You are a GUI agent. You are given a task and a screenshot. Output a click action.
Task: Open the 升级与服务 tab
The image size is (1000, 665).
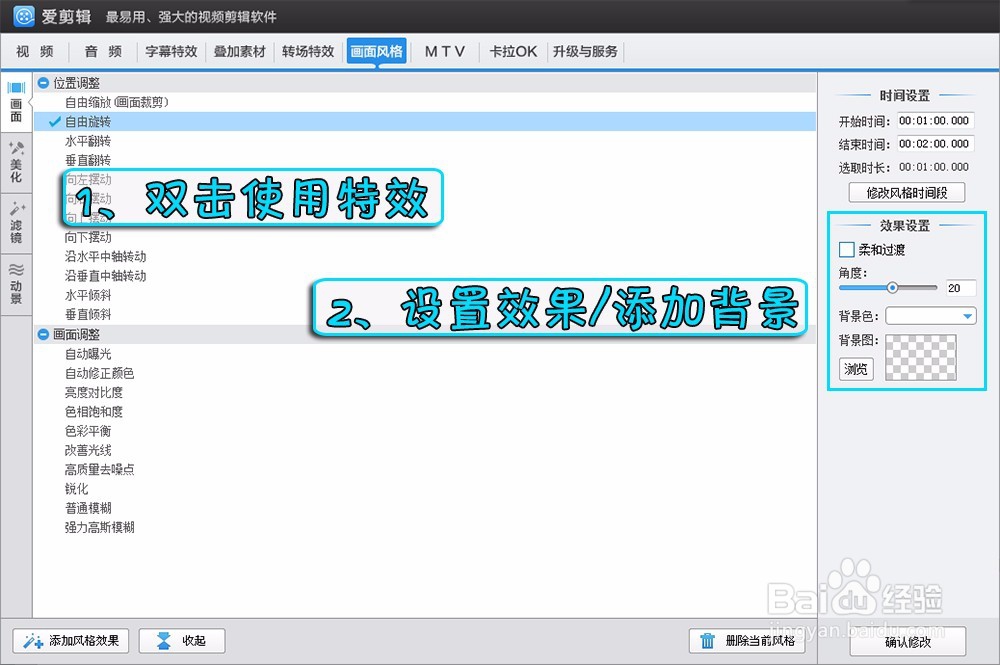pyautogui.click(x=585, y=52)
